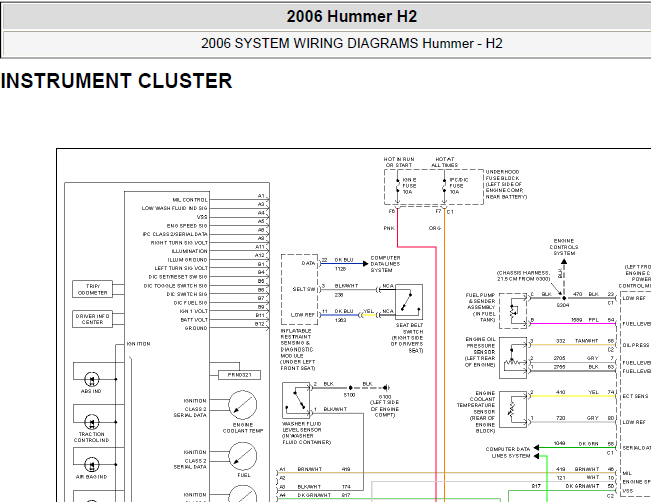651x502 pixels.
Task: Click the DIC TOGGLE SWITCH SIG label
Action: [x=176, y=286]
